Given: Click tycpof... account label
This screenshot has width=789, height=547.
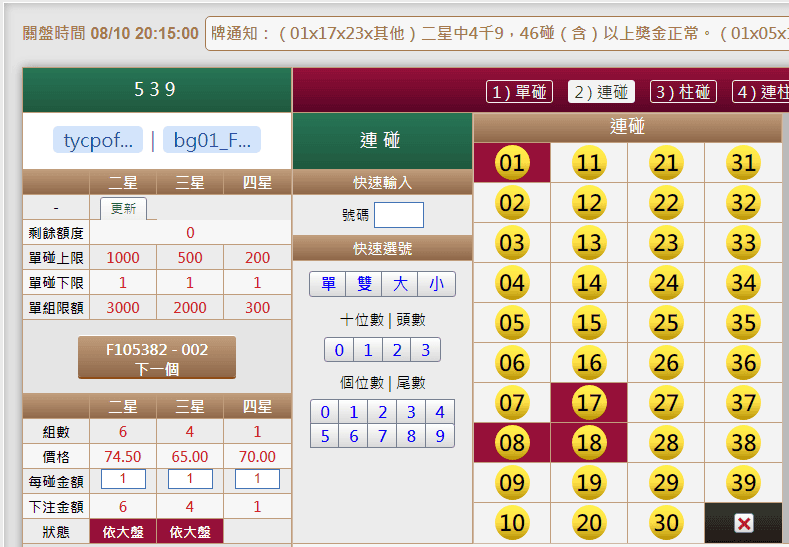Looking at the screenshot, I should tap(98, 140).
